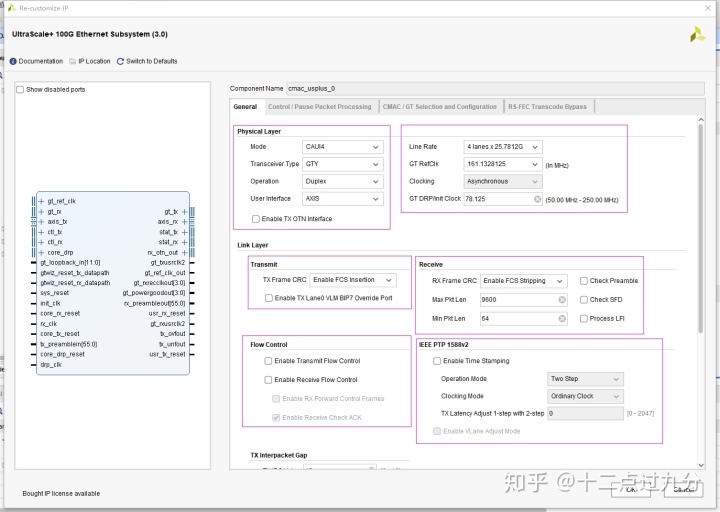The width and height of the screenshot is (720, 512).
Task: Select the gt_loopback_in[11:0] port
Action: pos(70,263)
